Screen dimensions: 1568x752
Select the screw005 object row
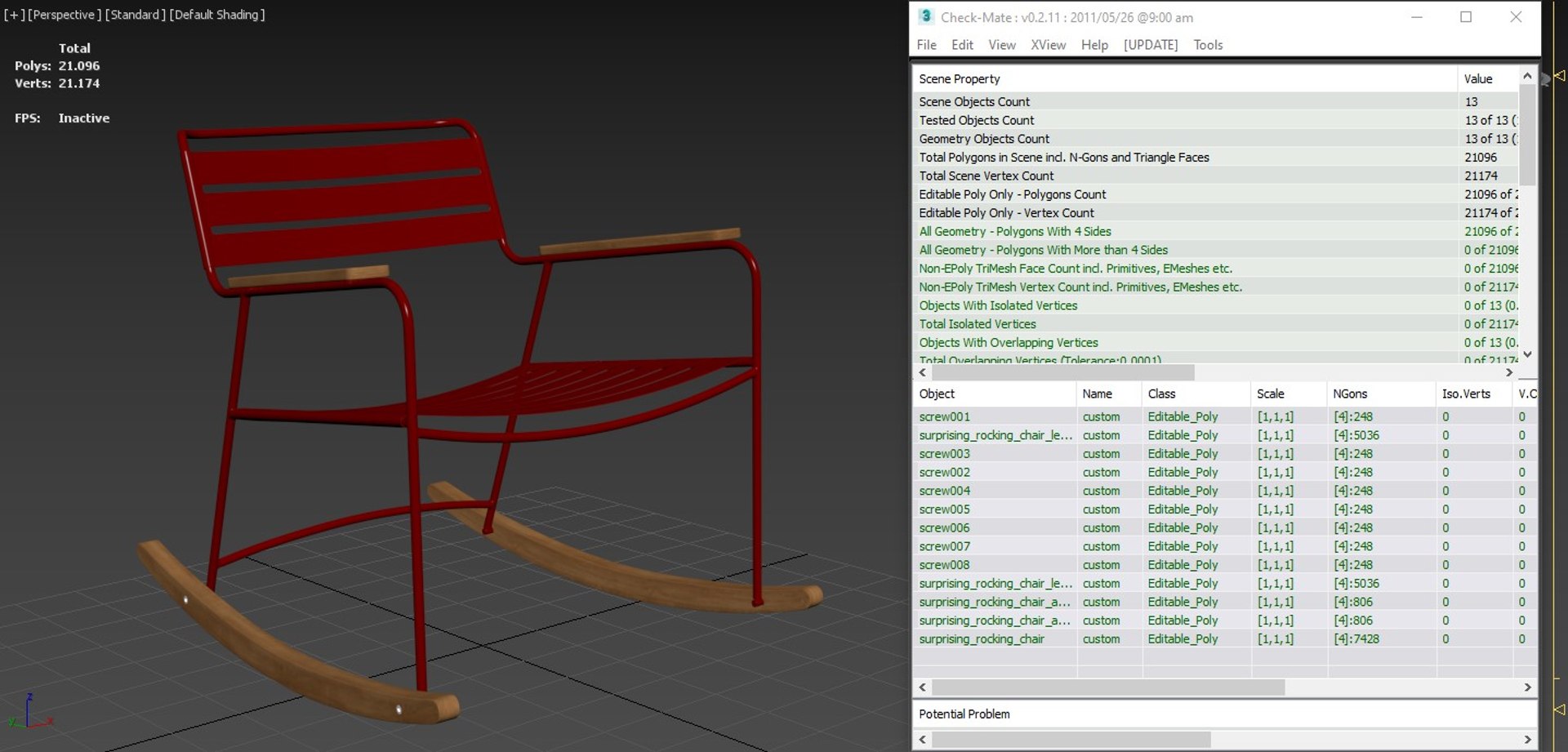[x=1224, y=509]
